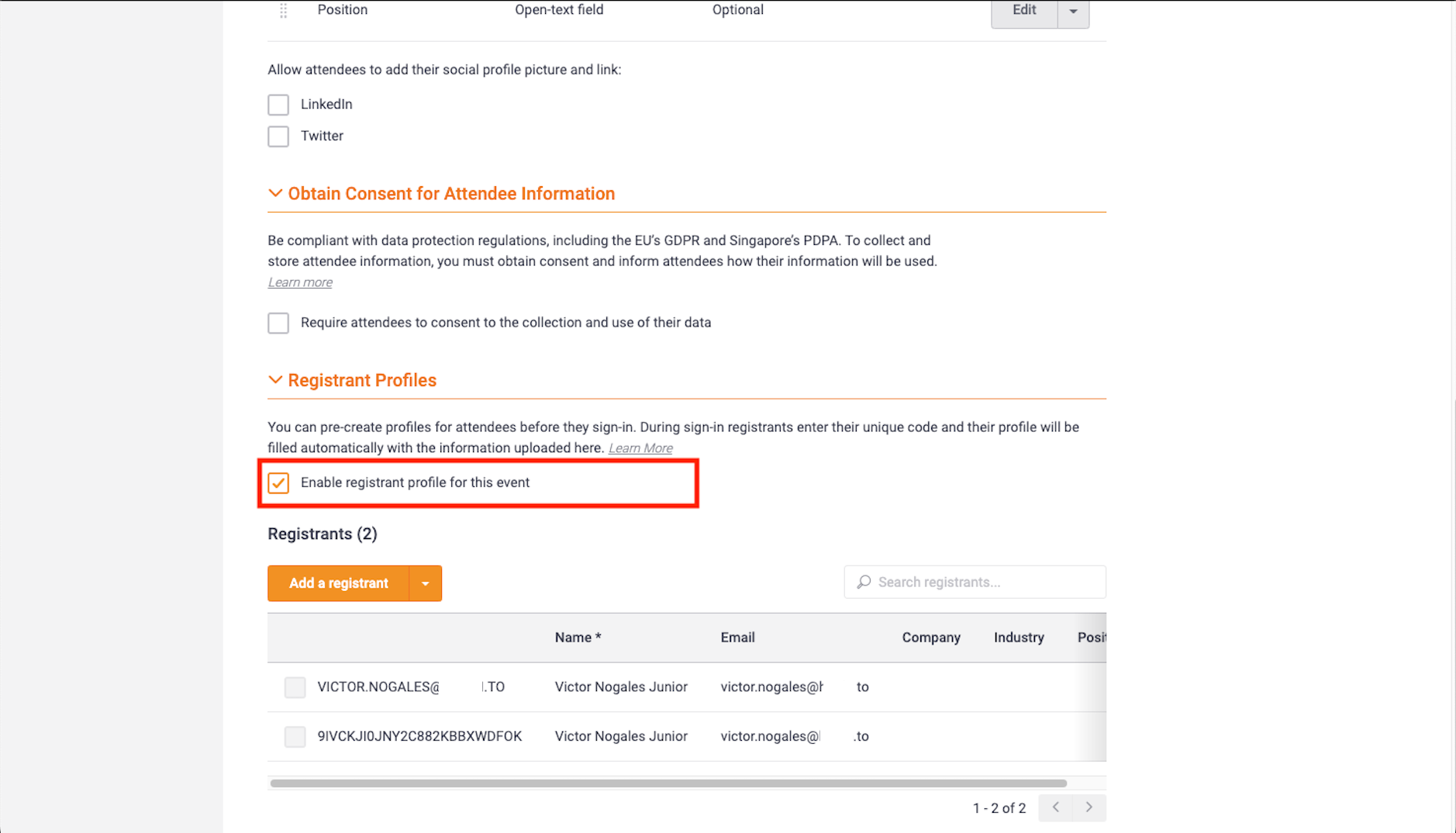Go to next page of registrants
Viewport: 1456px width, 833px height.
1089,807
